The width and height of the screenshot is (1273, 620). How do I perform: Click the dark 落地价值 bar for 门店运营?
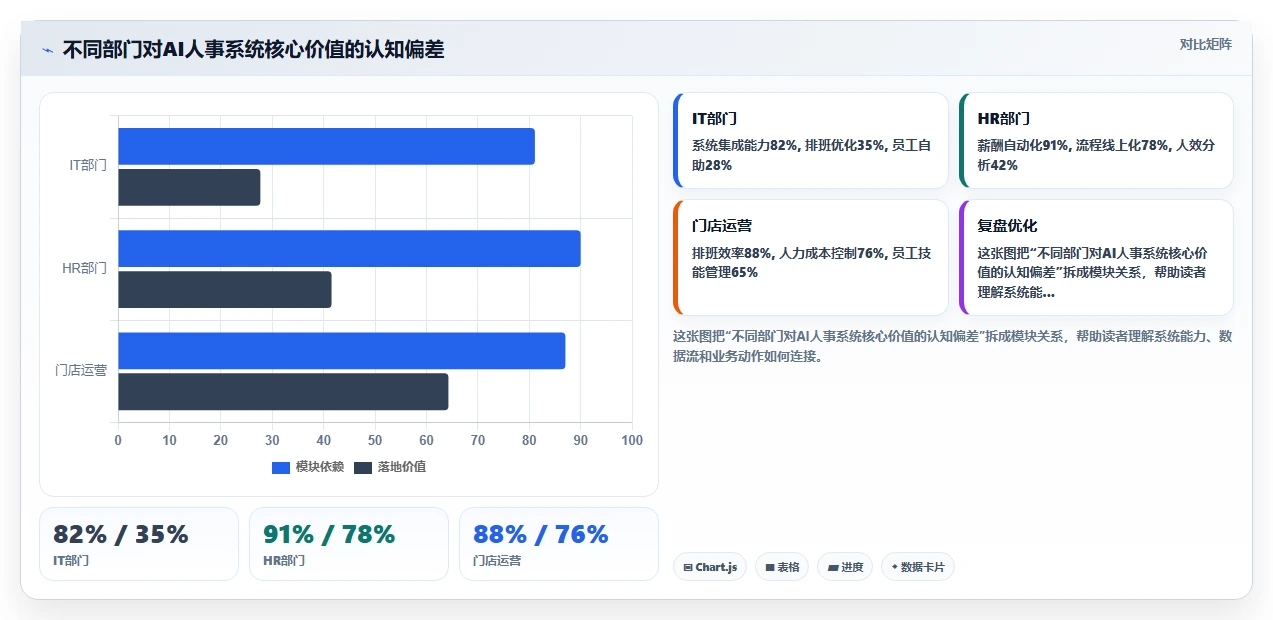(x=283, y=392)
